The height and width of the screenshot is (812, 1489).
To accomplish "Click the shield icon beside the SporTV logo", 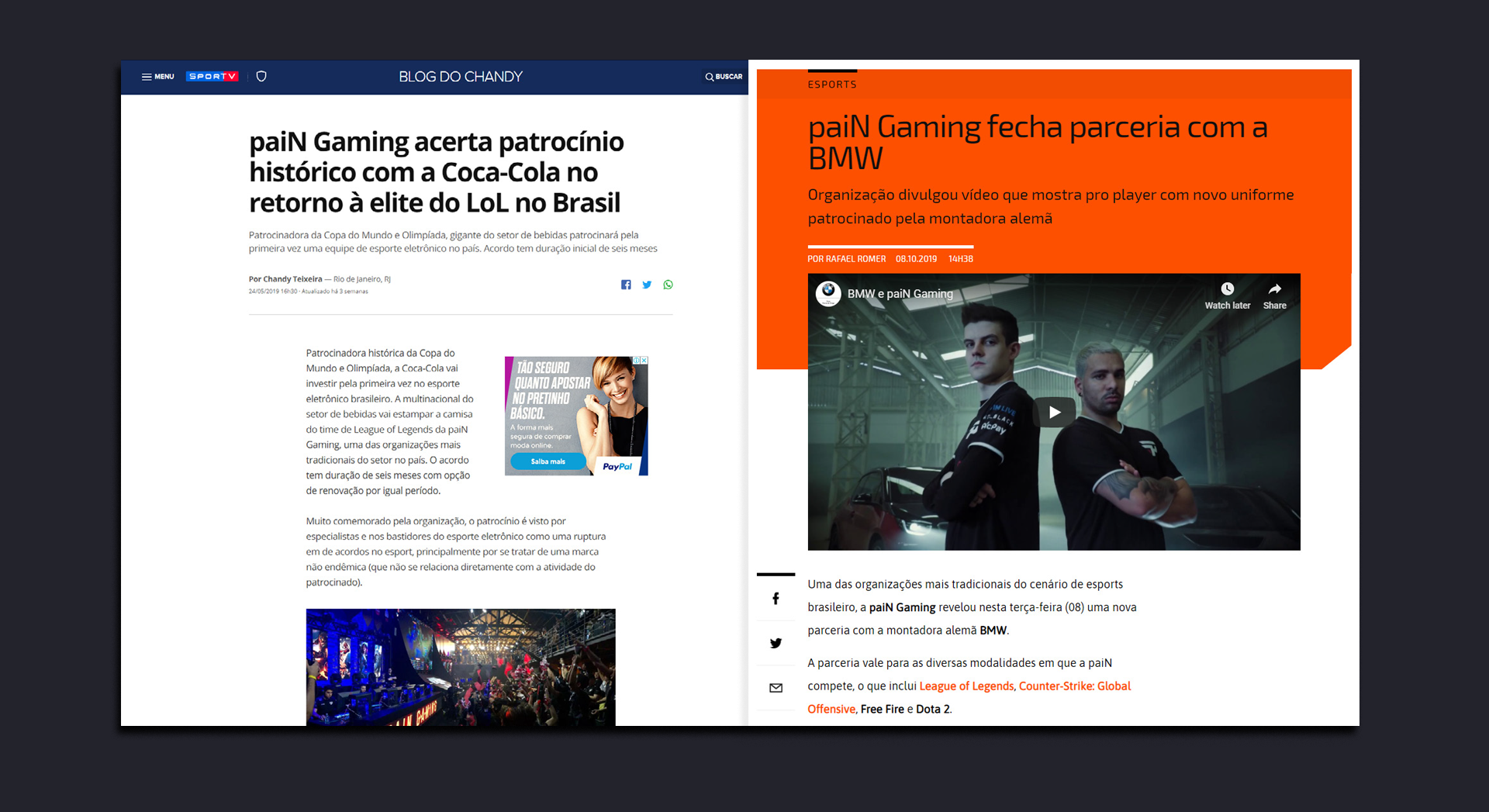I will point(261,77).
